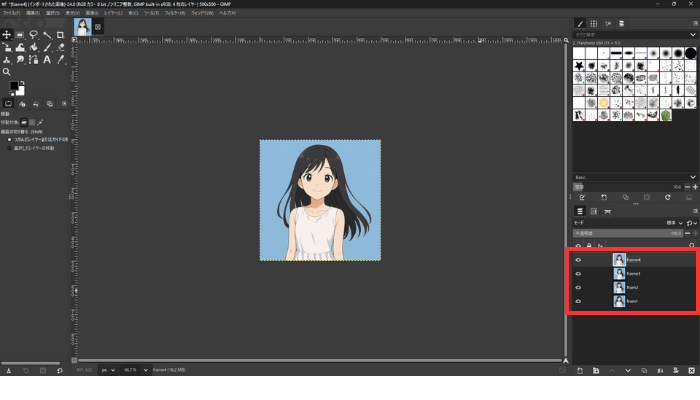
Task: Open the レイヤー(L) menu
Action: tap(113, 13)
